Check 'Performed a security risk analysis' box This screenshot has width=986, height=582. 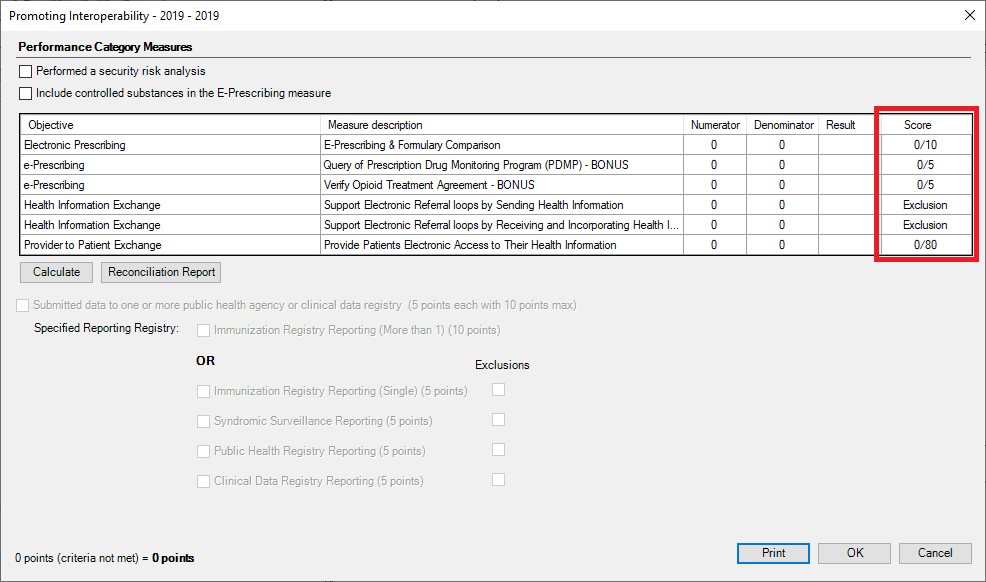click(25, 72)
